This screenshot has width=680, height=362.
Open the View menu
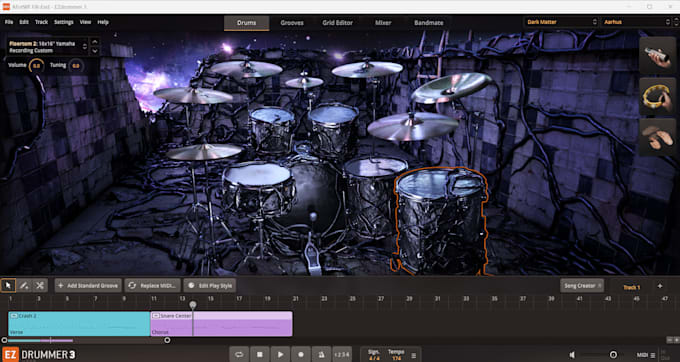click(x=85, y=22)
